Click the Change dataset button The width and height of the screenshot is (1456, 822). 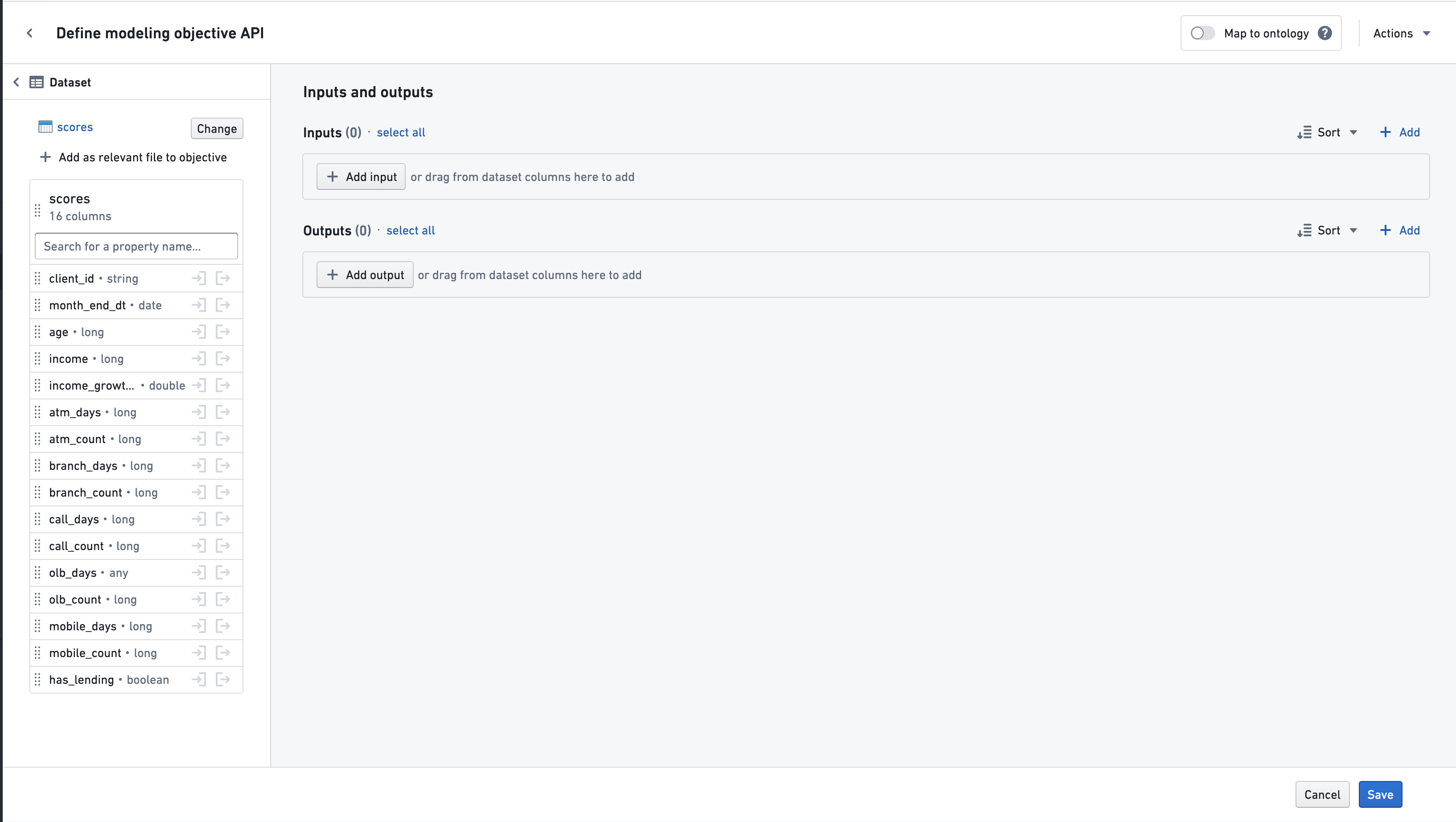coord(216,128)
